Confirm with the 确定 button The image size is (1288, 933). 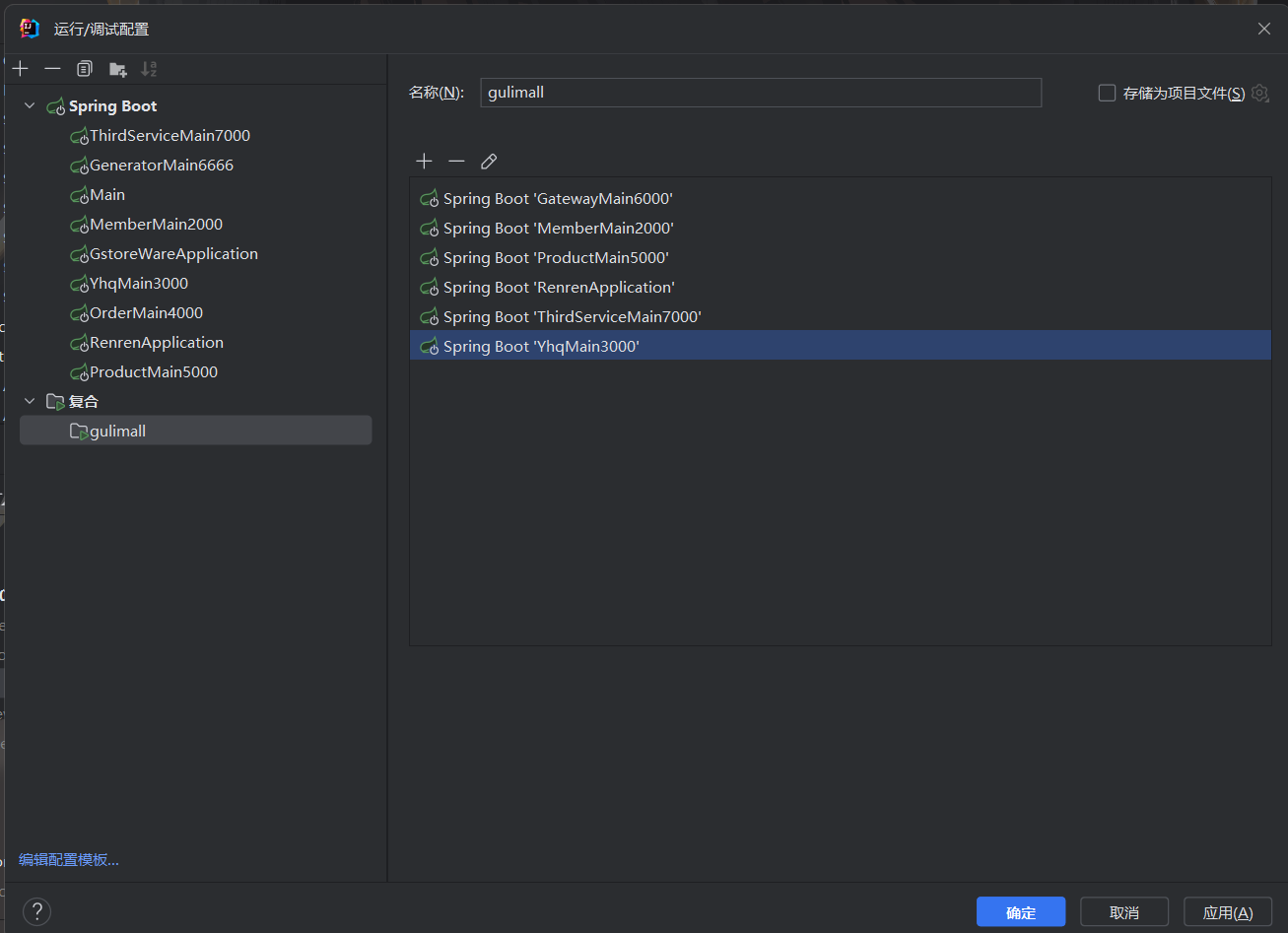1021,912
